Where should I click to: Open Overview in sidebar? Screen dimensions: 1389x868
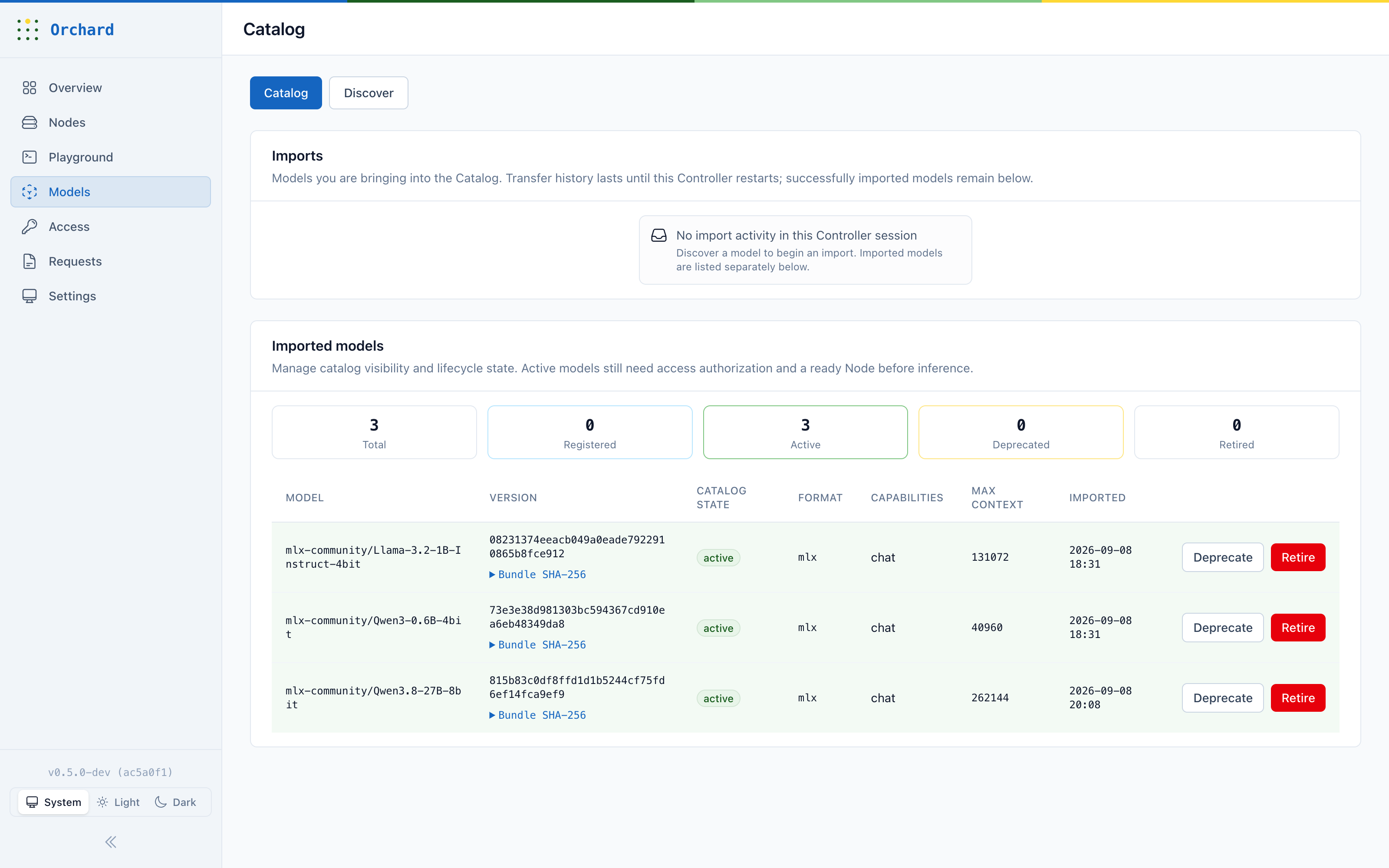tap(111, 88)
